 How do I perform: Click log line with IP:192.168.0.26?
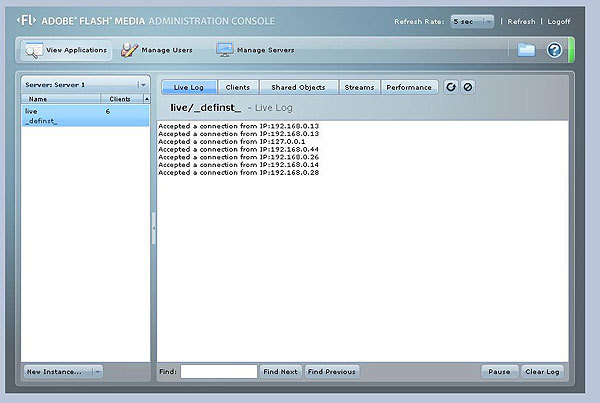(238, 157)
